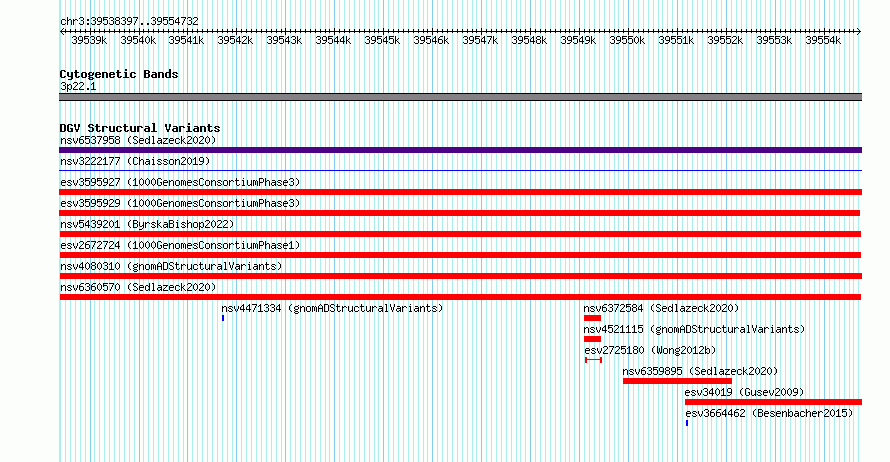Click the short red nsv4521115 bar

tap(592, 339)
